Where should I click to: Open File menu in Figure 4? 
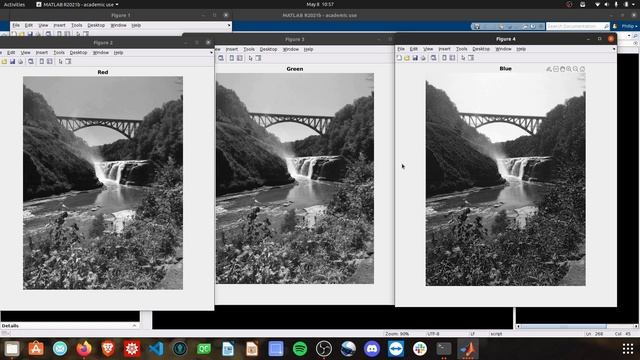click(401, 49)
